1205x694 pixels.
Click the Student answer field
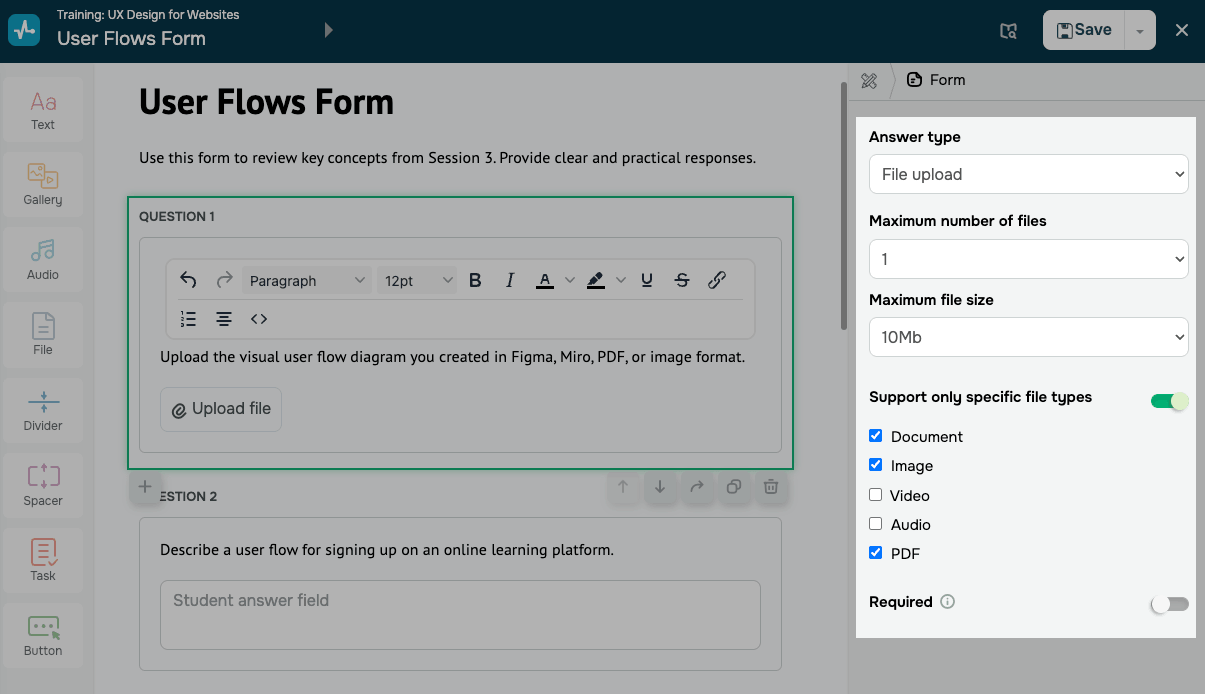coord(460,614)
